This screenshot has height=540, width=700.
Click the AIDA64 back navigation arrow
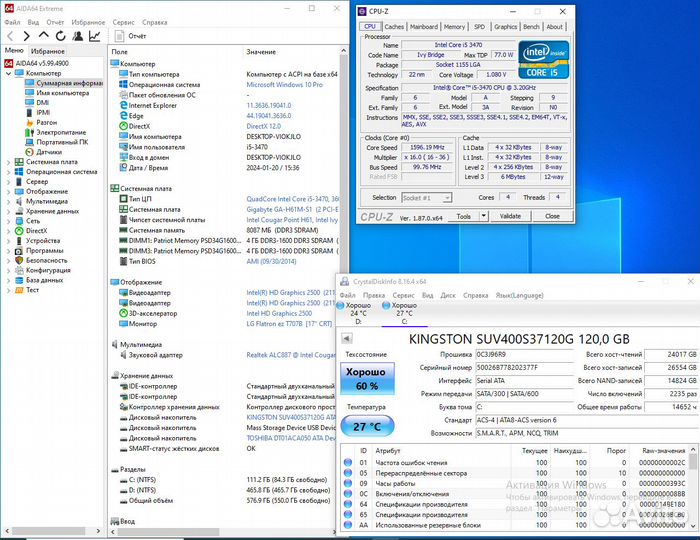[x=9, y=36]
